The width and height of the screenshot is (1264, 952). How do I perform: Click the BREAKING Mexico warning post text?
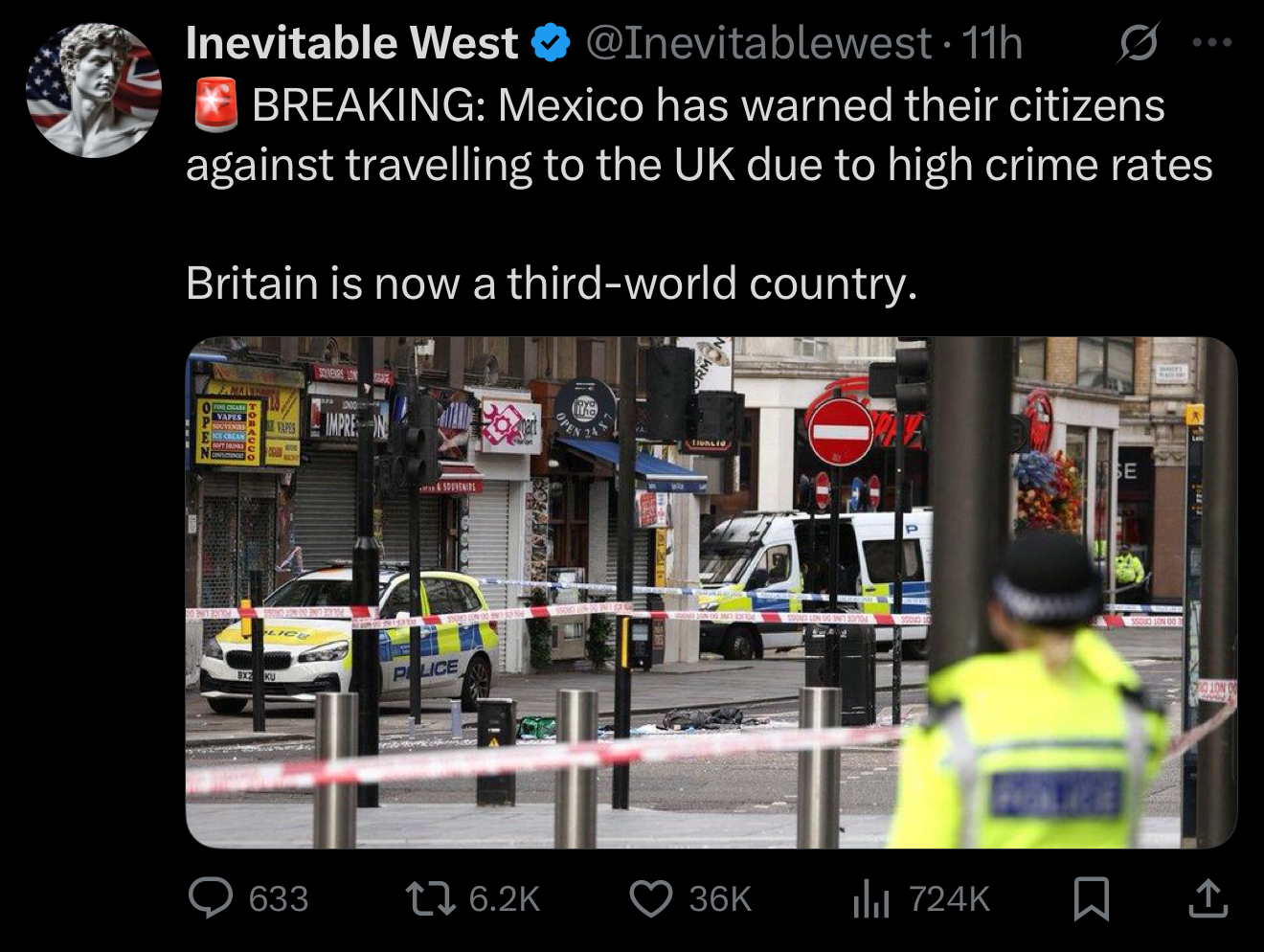click(x=699, y=135)
